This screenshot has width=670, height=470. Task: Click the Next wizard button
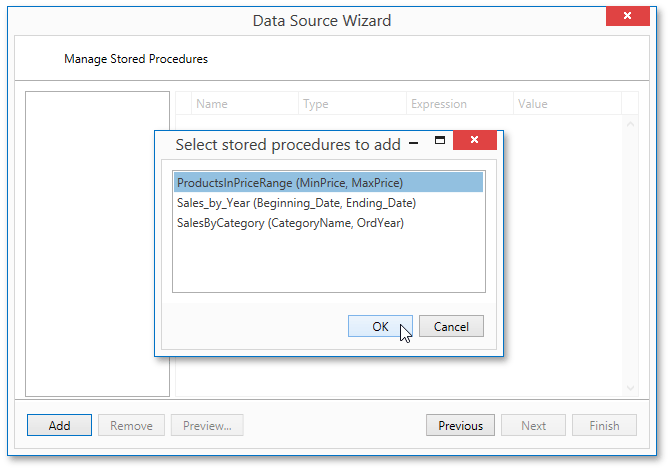pyautogui.click(x=533, y=426)
